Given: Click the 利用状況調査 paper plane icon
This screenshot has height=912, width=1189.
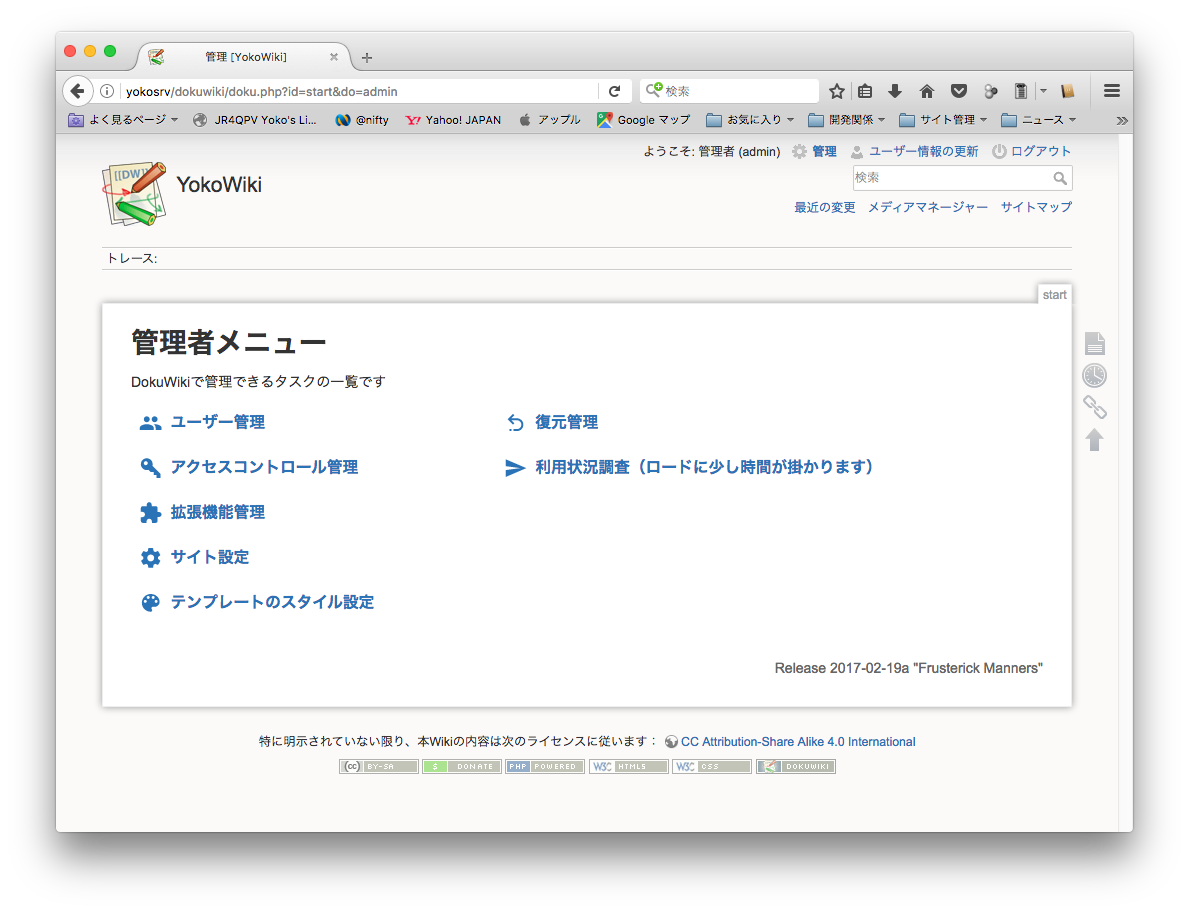Looking at the screenshot, I should (x=516, y=468).
